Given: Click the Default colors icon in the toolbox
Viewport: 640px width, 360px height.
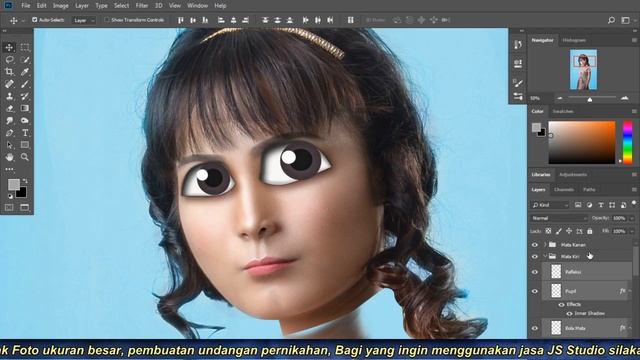Looking at the screenshot, I should 10,197.
